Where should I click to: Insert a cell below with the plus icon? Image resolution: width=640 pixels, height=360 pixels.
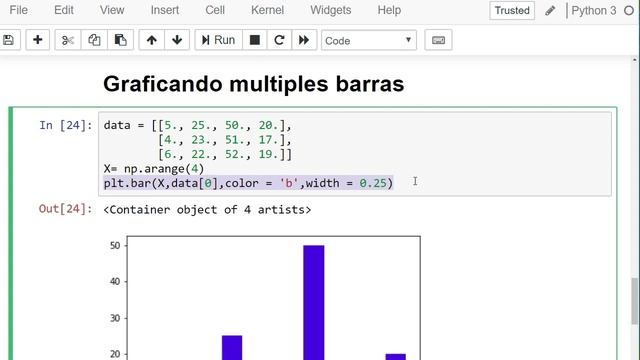pyautogui.click(x=38, y=40)
